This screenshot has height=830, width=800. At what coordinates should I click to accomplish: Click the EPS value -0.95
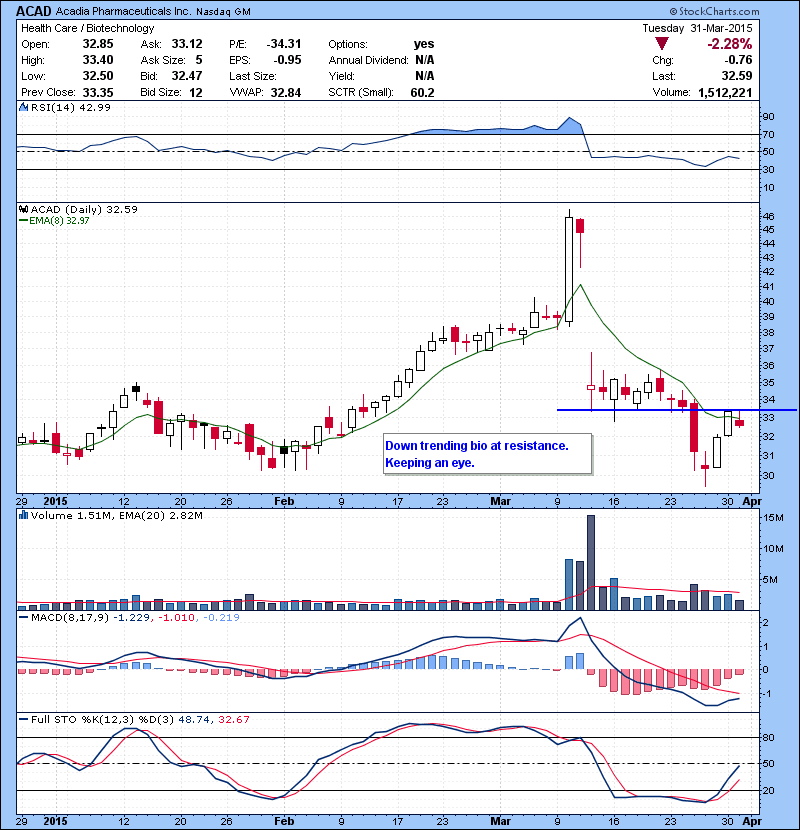coord(287,60)
